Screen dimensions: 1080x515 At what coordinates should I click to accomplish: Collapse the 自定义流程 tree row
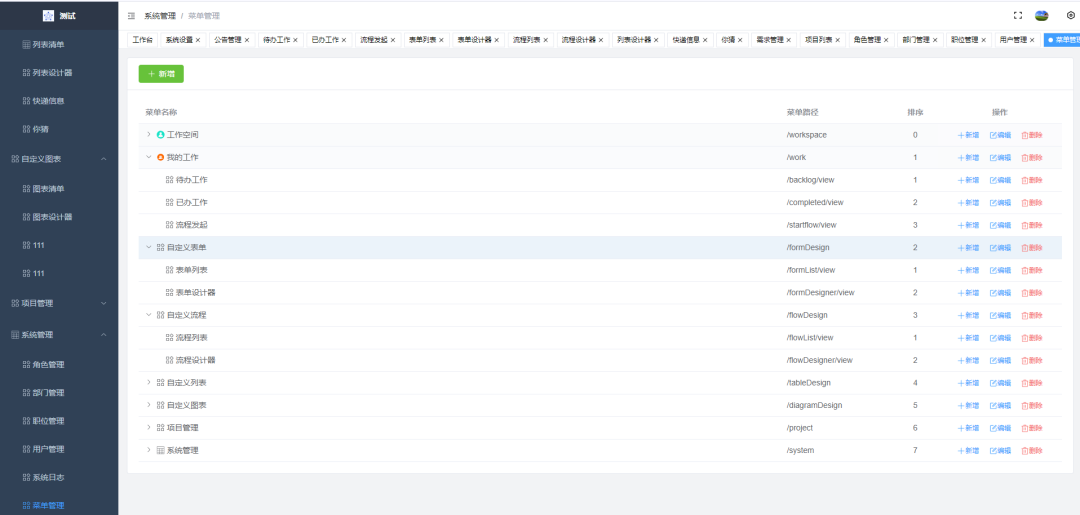pyautogui.click(x=149, y=315)
